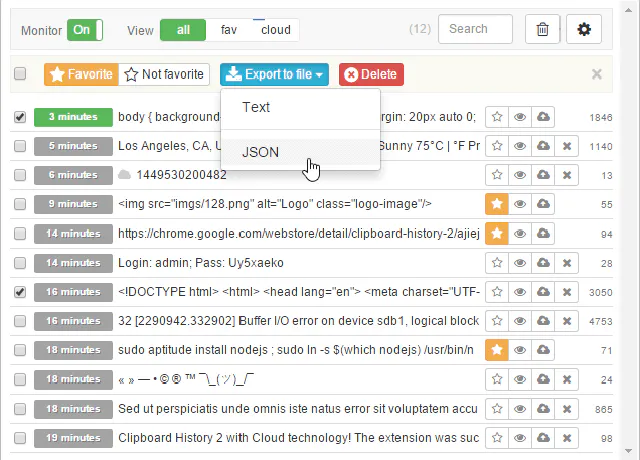
Task: Collapse the Export to file dropdown
Action: pos(274,74)
